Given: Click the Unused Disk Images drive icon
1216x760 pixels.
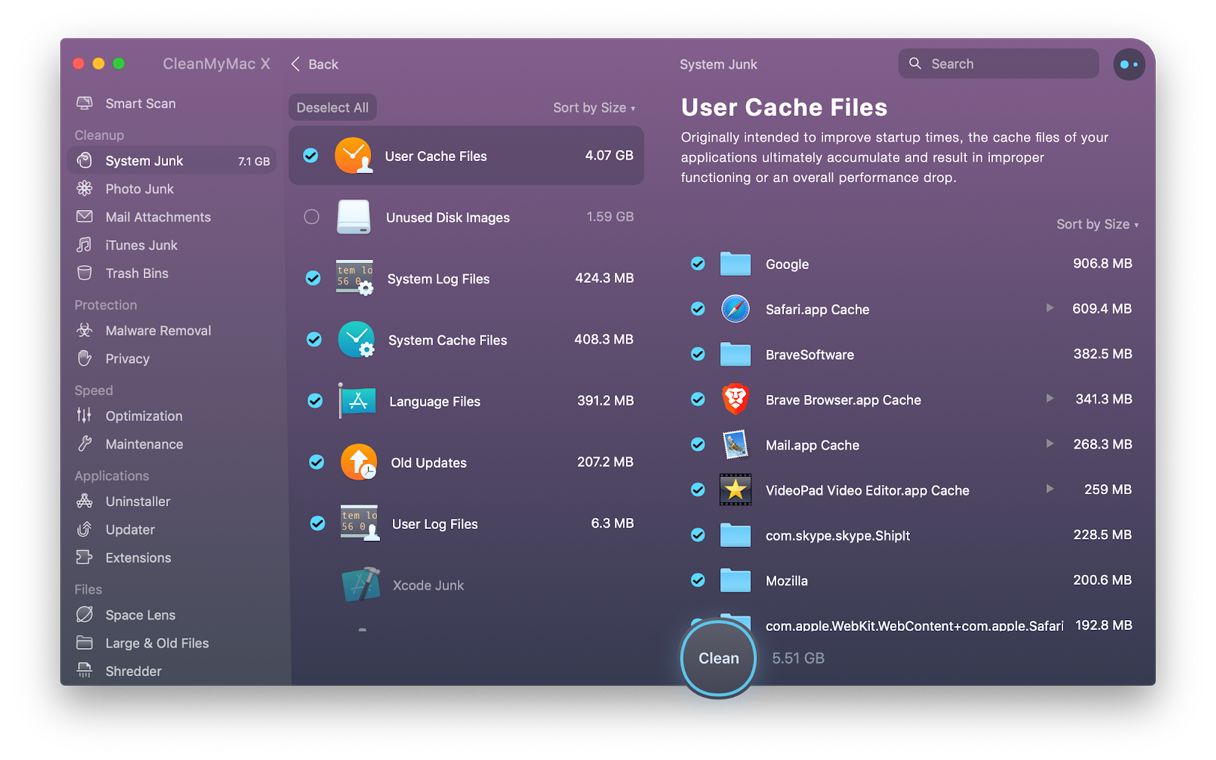Looking at the screenshot, I should click(x=353, y=217).
